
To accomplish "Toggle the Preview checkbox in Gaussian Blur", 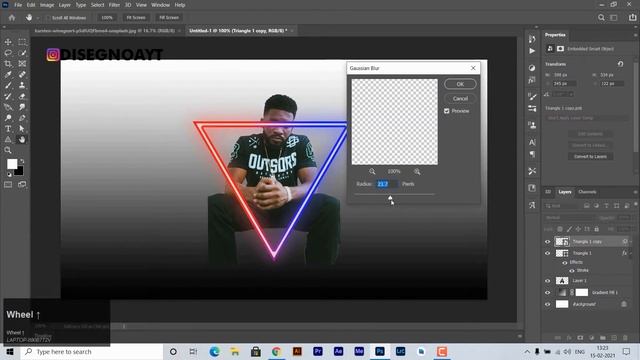I will pos(447,111).
